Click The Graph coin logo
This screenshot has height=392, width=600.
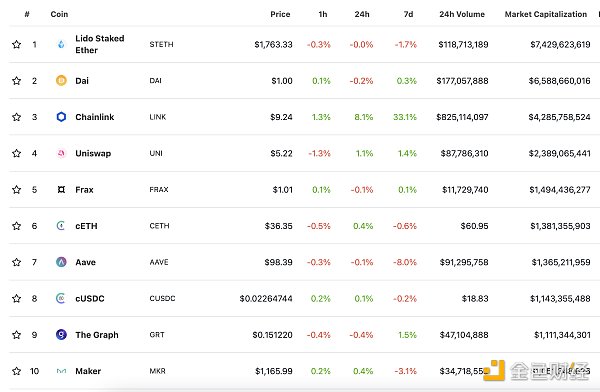(x=61, y=335)
